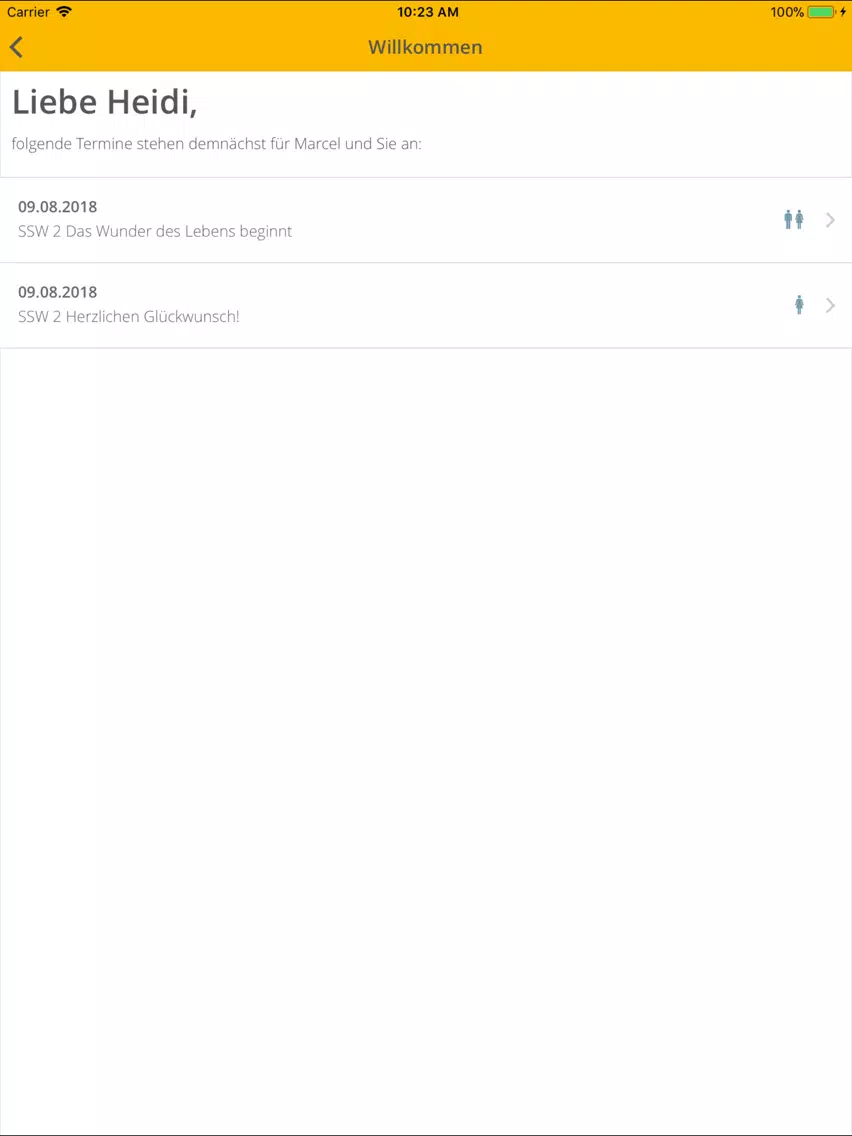
Task: Click the Liebe Heidi, greeting heading
Action: tap(104, 102)
